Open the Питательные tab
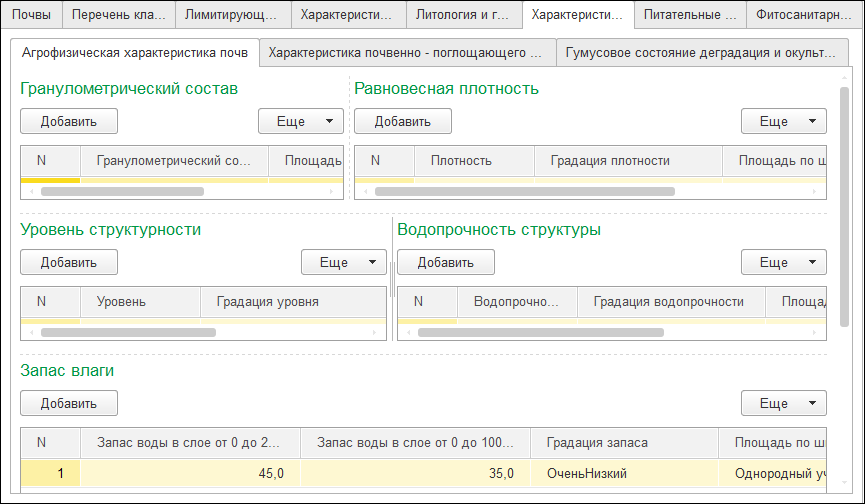The image size is (865, 504). pos(690,15)
